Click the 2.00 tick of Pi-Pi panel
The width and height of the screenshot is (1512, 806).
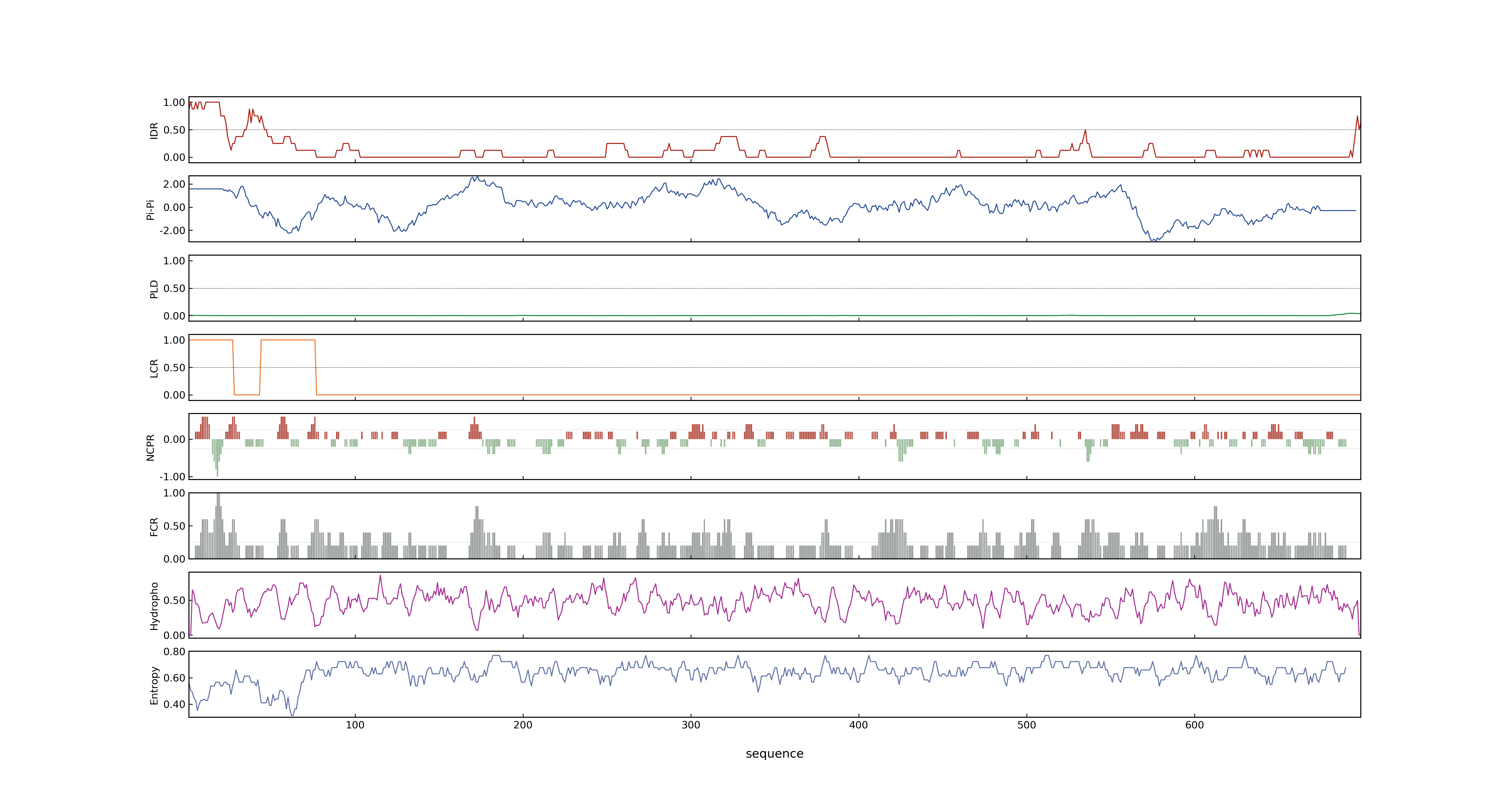174,184
